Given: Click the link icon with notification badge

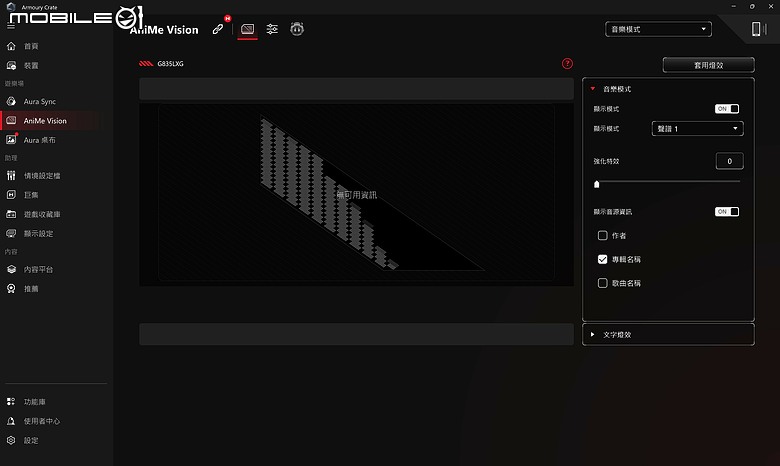Looking at the screenshot, I should coord(218,29).
